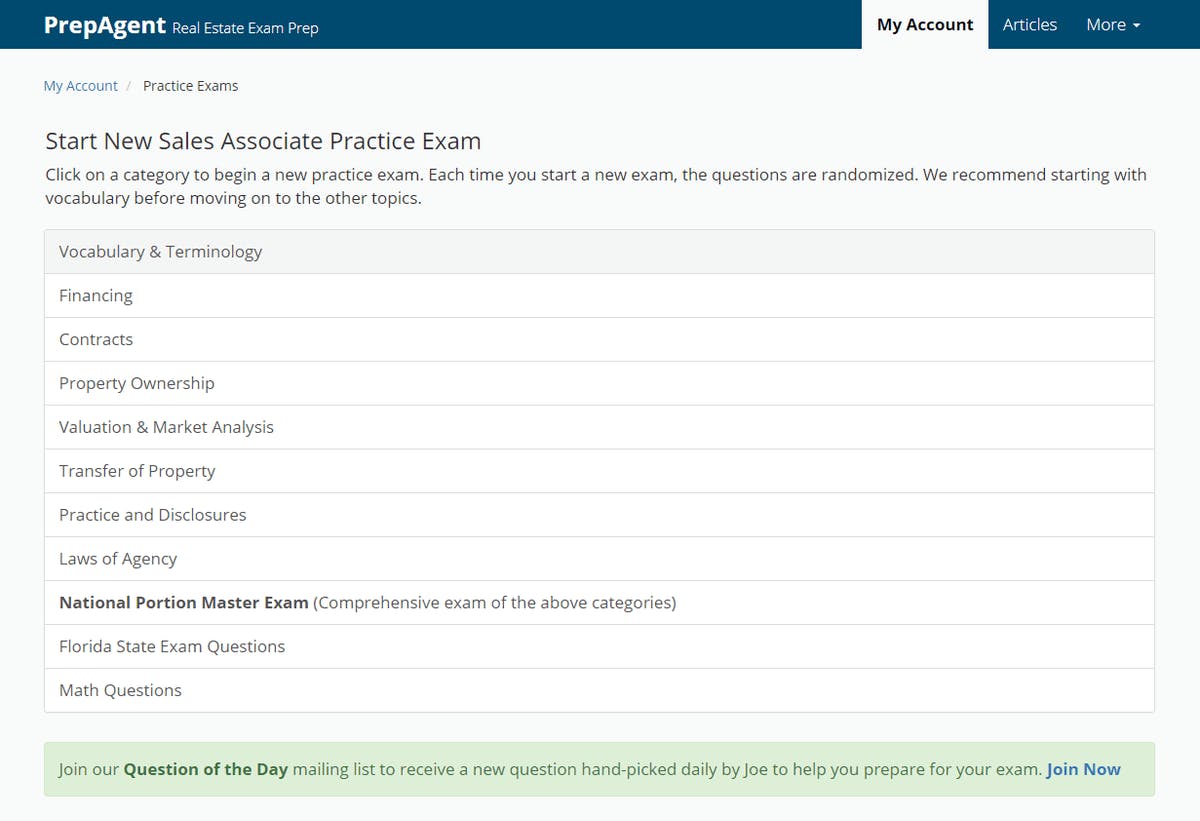This screenshot has height=821, width=1200.
Task: Open the My Account tab in the navbar
Action: pos(924,25)
